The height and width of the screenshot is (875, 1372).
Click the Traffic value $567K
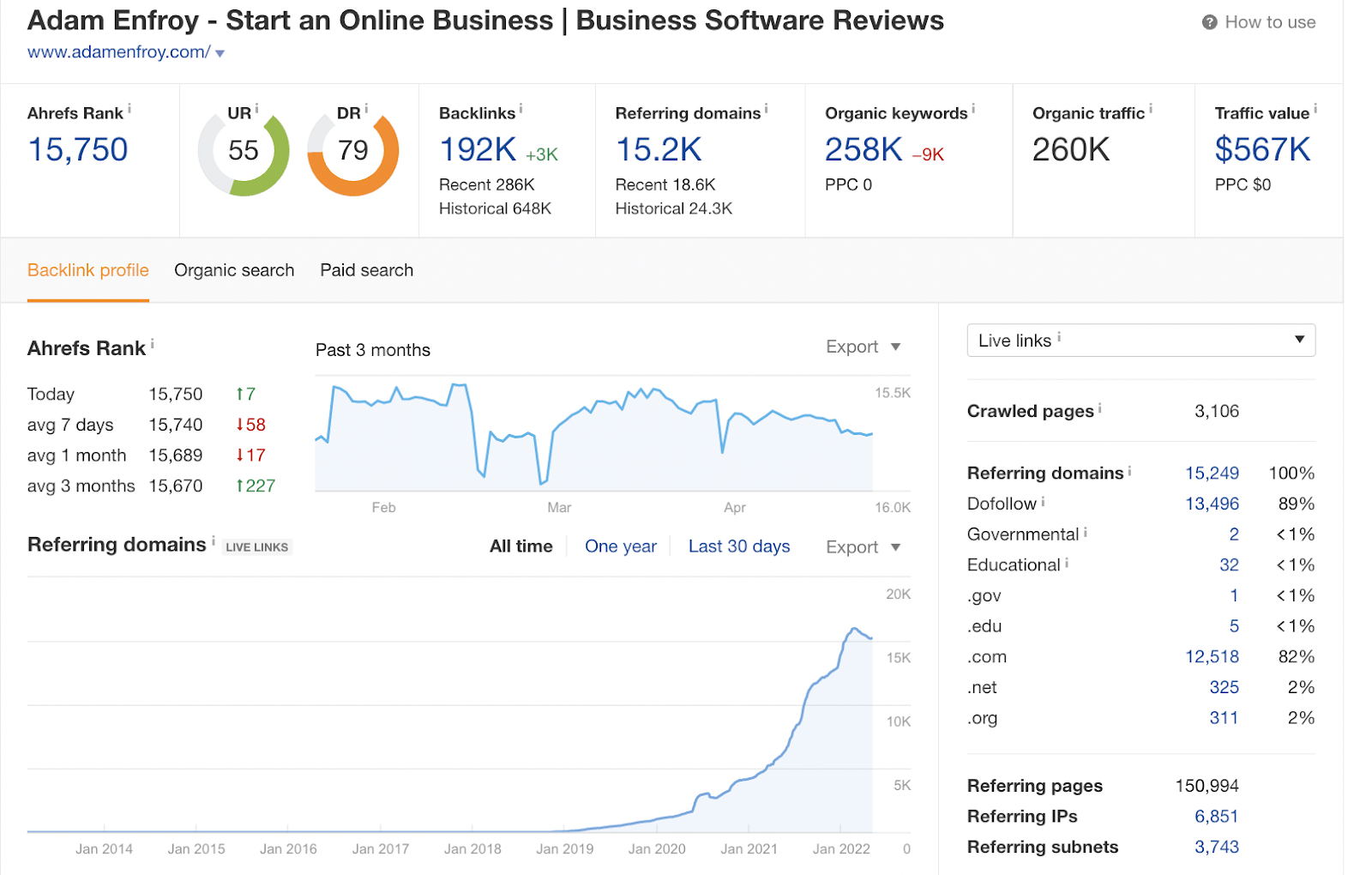(1262, 150)
